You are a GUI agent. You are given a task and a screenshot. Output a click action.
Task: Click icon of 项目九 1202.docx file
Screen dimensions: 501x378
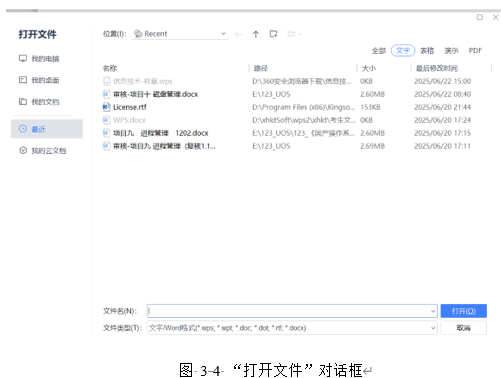106,133
